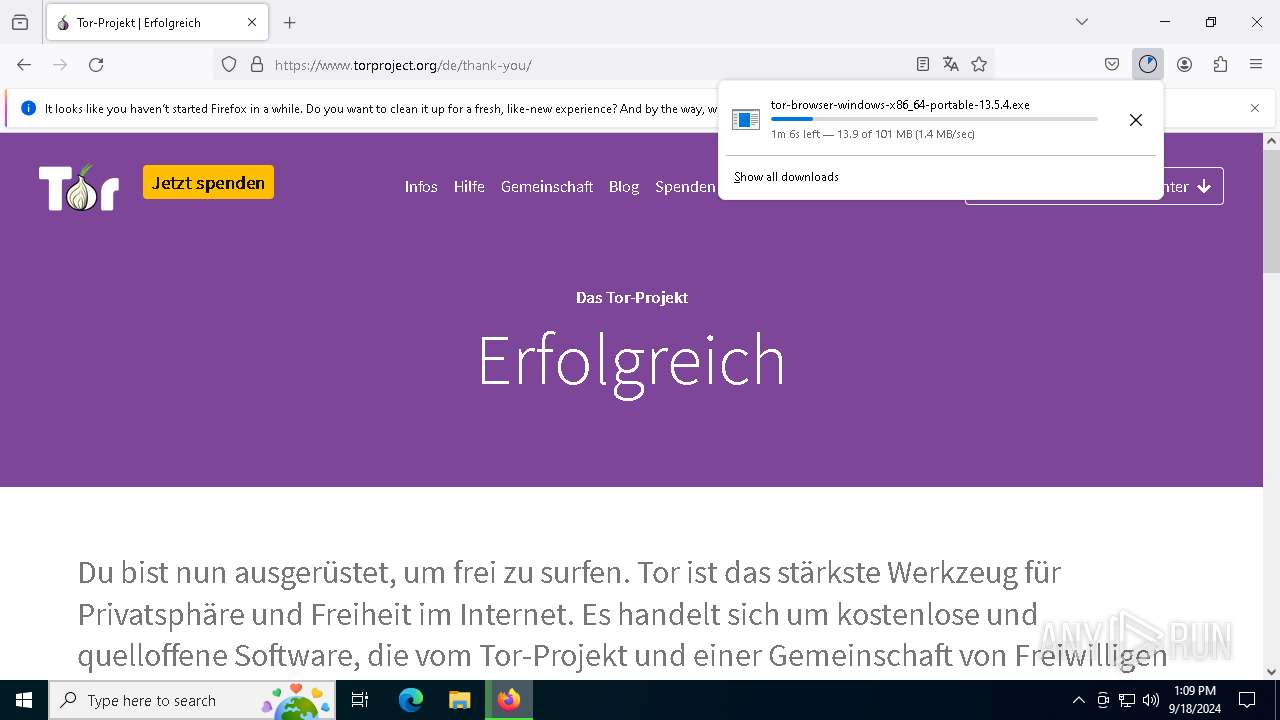
Task: Open the Infos menu item
Action: click(421, 187)
